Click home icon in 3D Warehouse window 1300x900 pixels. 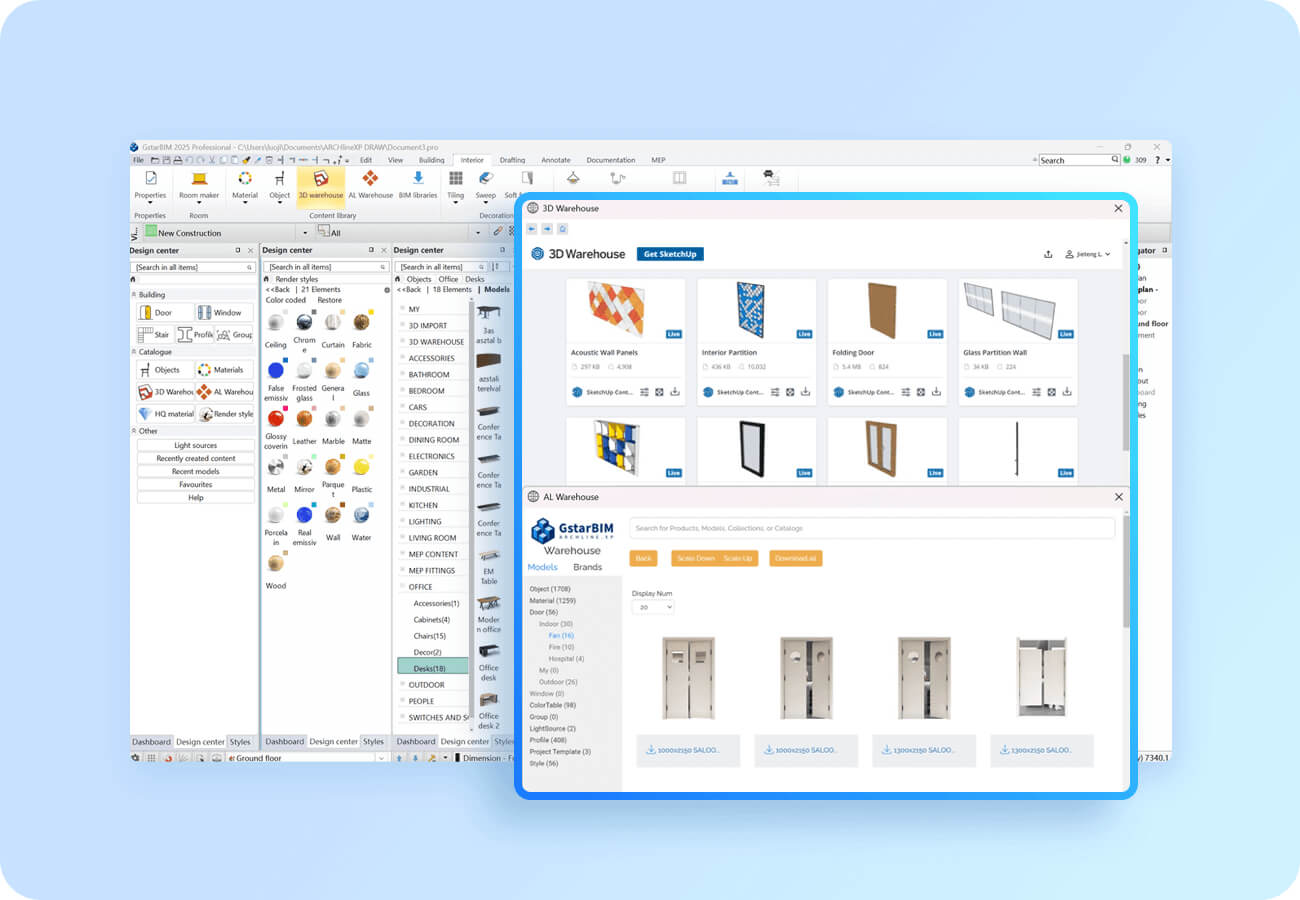562,229
